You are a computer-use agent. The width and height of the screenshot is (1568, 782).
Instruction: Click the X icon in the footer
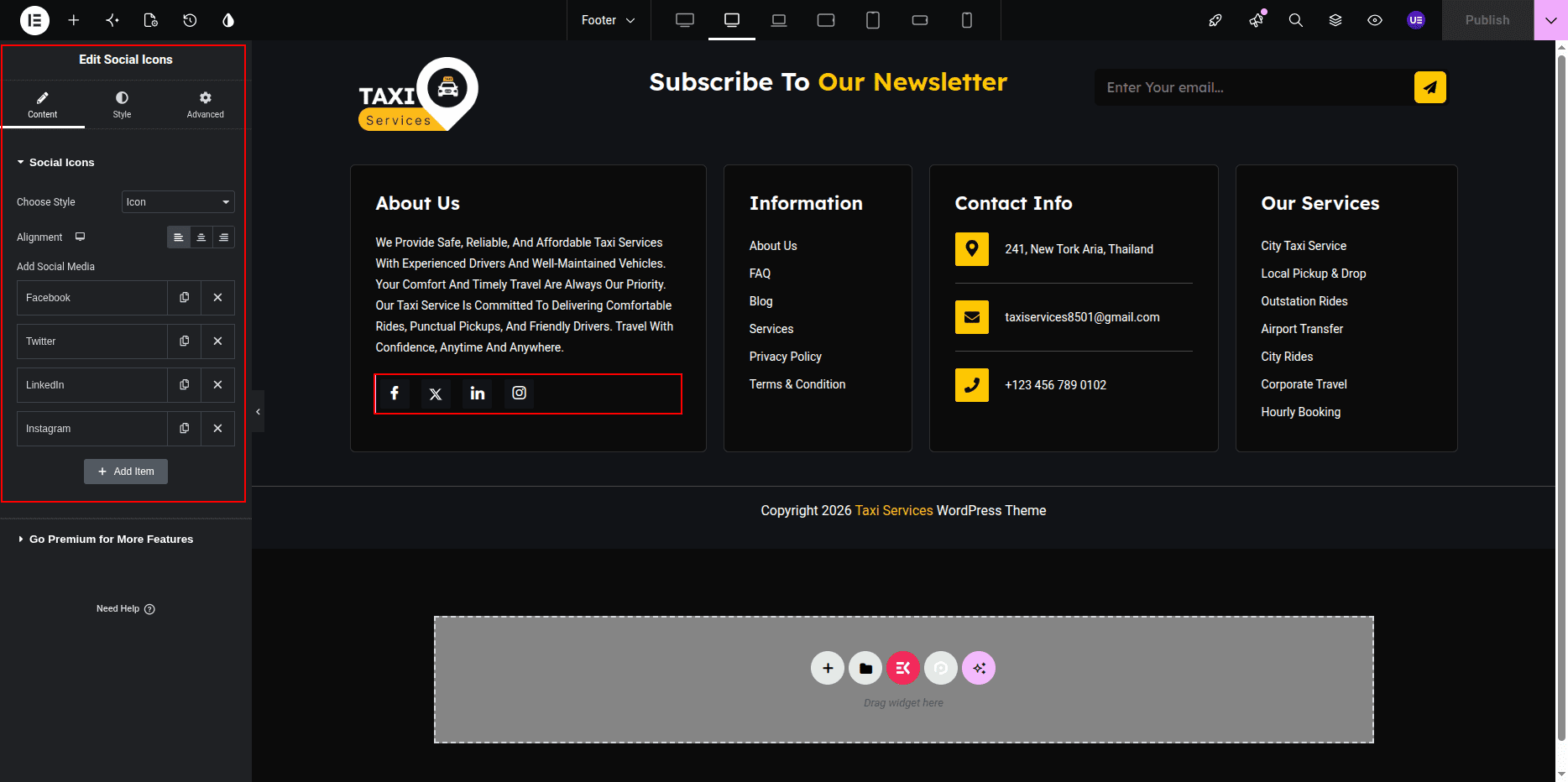(x=436, y=394)
